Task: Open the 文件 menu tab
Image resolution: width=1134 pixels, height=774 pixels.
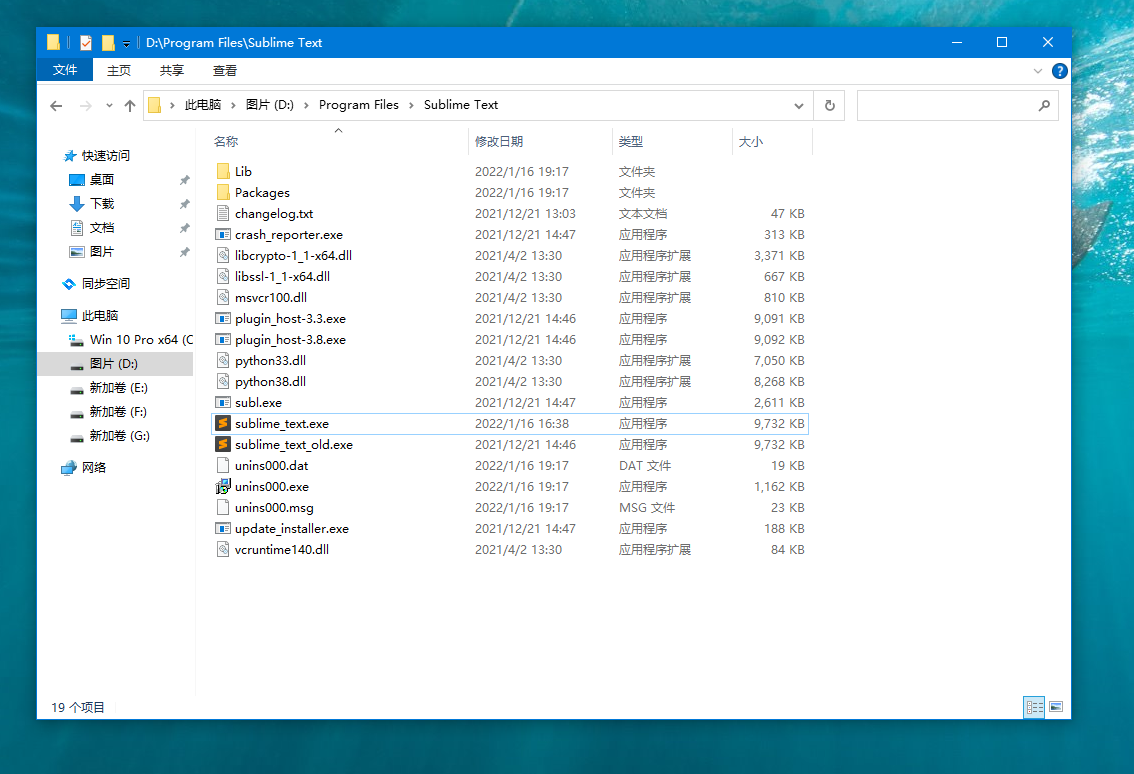Action: 65,70
